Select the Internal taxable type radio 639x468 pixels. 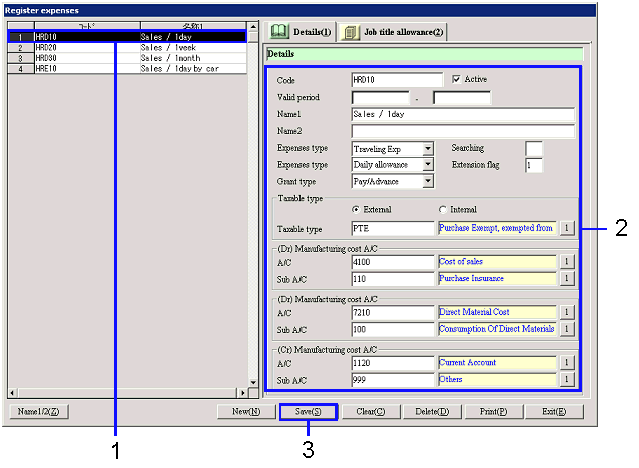(x=443, y=209)
